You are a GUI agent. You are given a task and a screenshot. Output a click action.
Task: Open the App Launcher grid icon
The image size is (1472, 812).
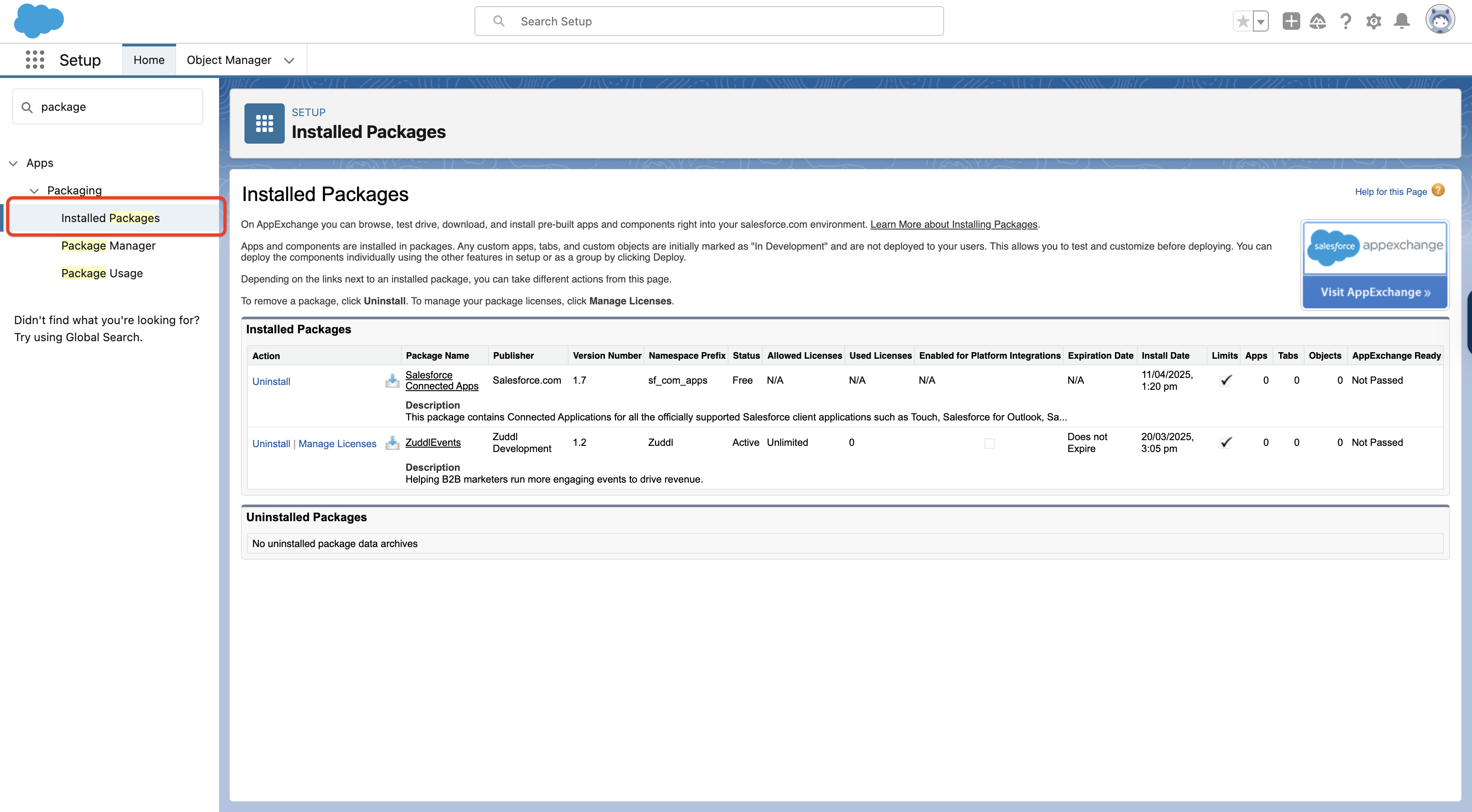[35, 60]
